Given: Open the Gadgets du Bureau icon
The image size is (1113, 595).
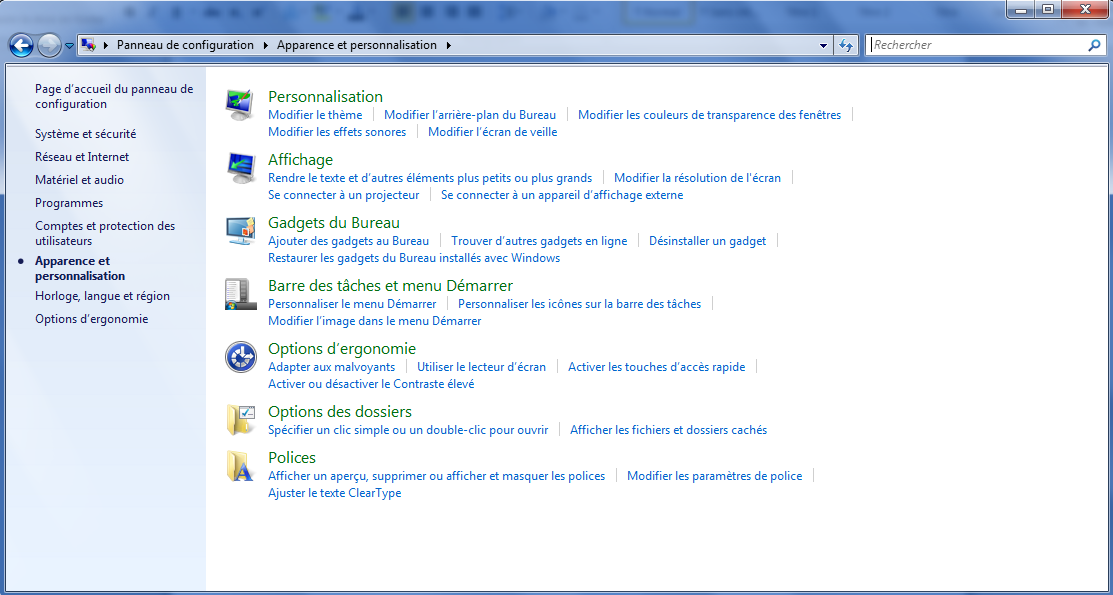Looking at the screenshot, I should (240, 230).
